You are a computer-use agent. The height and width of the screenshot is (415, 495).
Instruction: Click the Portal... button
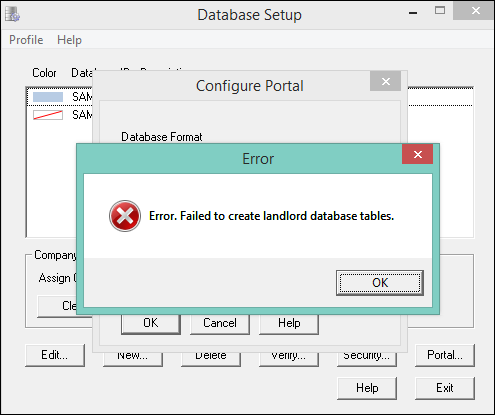pos(445,355)
